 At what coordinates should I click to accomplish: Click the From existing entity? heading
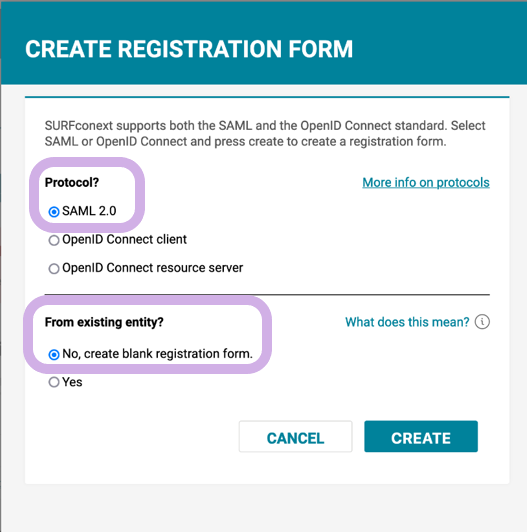click(104, 322)
